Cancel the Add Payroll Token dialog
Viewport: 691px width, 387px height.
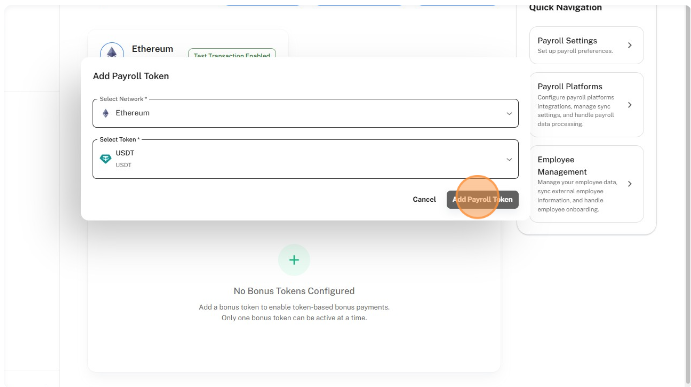(424, 200)
